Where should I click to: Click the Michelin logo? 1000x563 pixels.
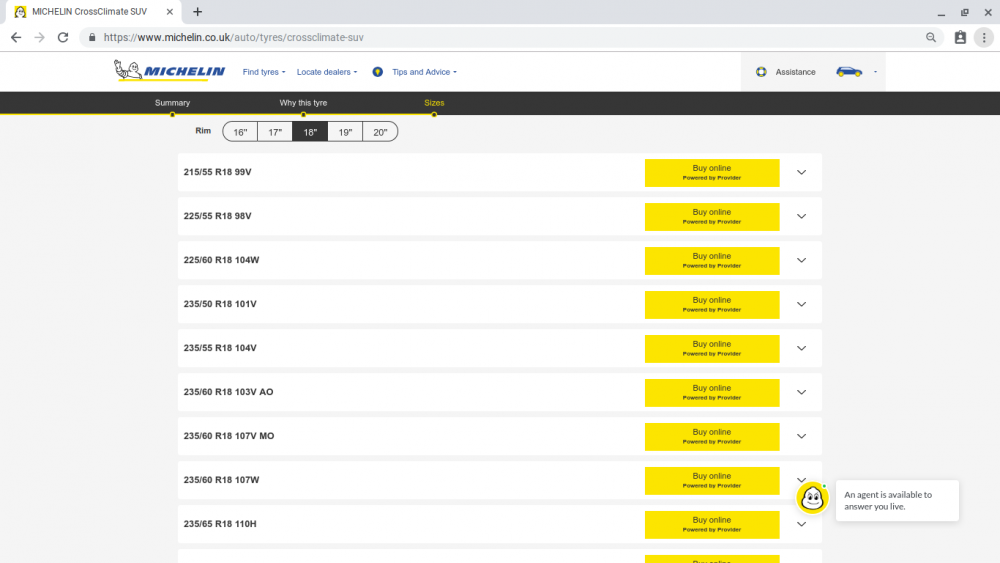[169, 70]
